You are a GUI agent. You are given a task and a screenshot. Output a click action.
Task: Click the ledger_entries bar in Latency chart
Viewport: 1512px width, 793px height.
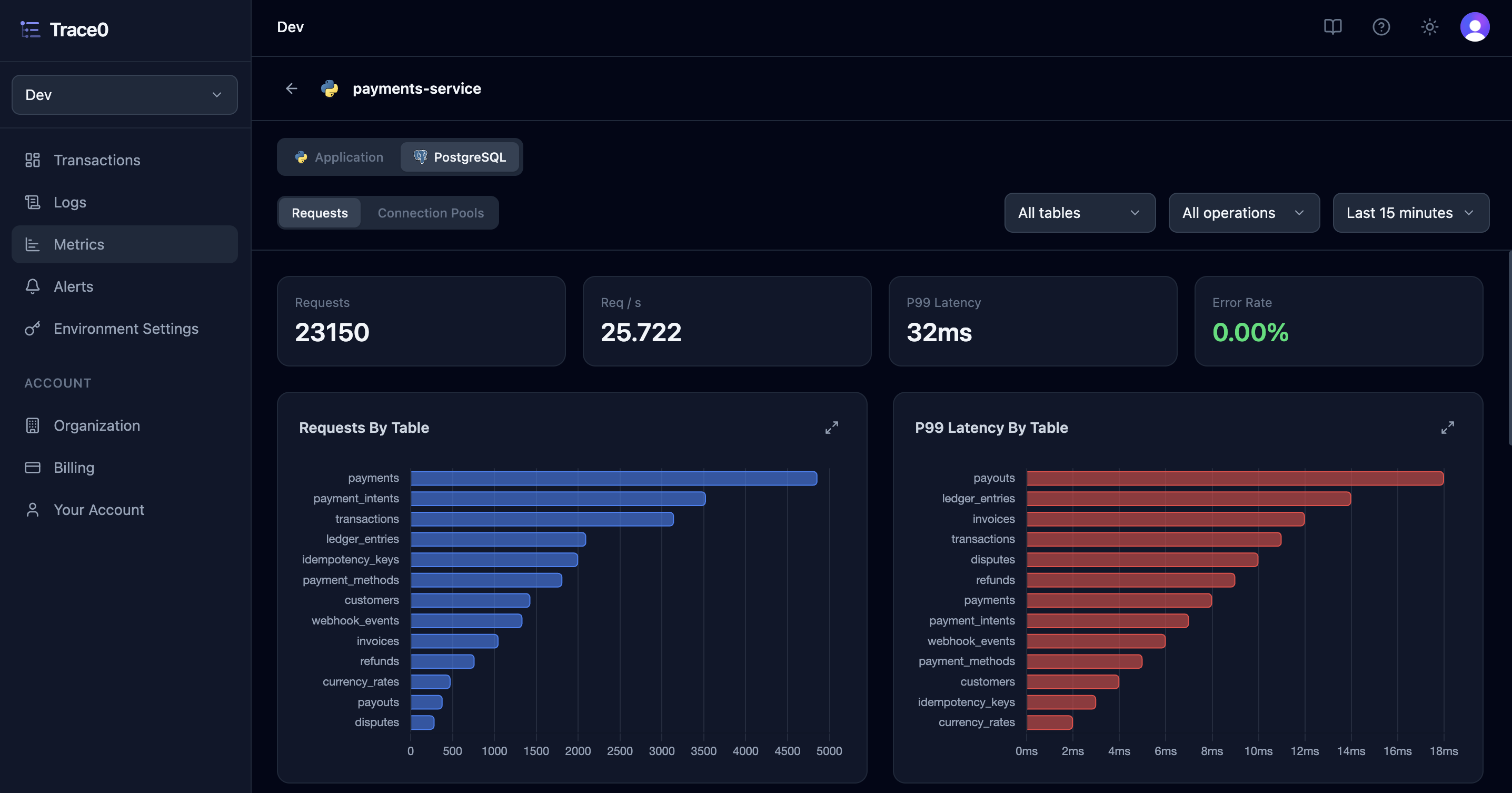(1189, 499)
